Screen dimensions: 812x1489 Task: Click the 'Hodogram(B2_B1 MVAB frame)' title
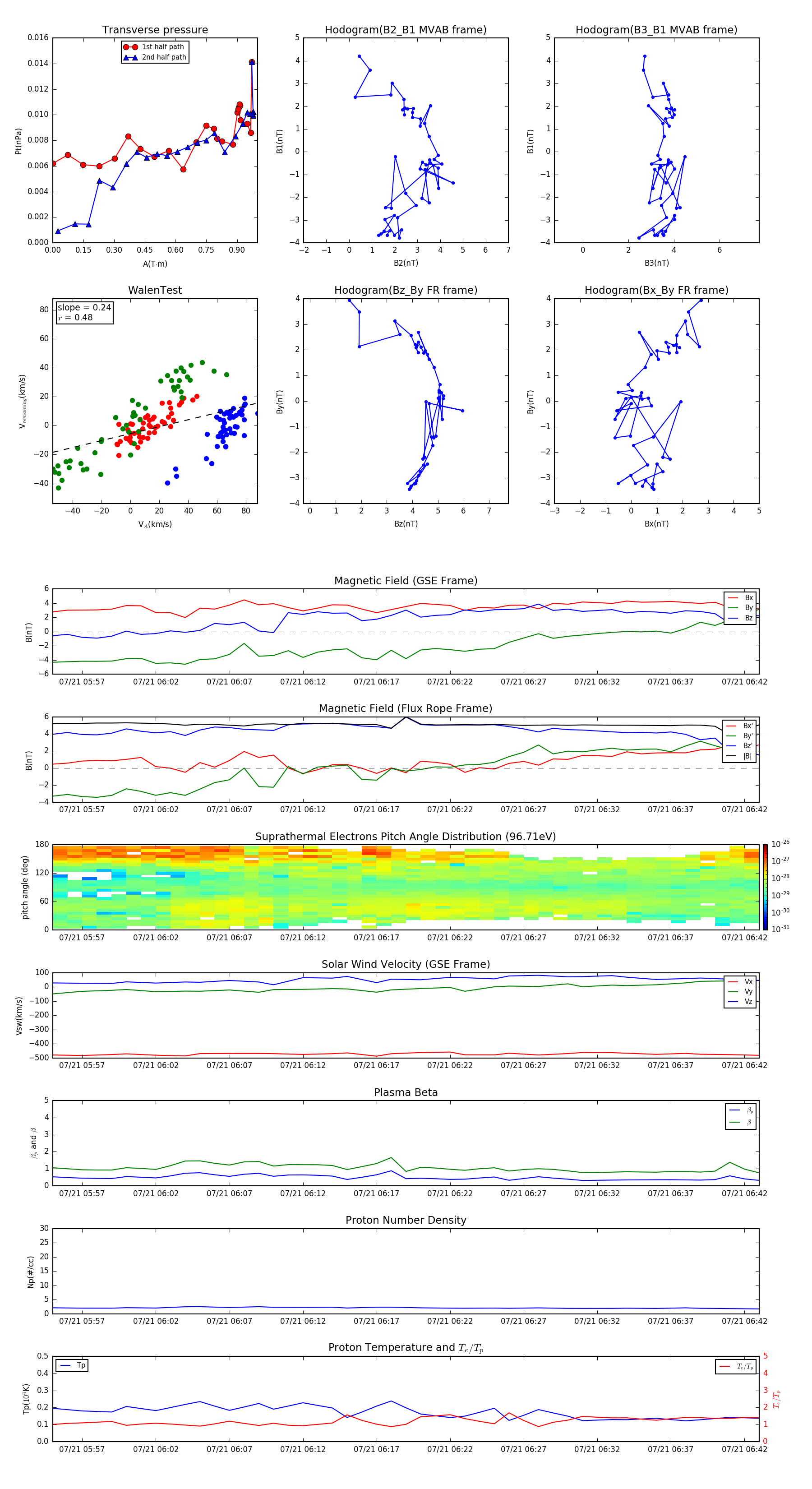(406, 30)
